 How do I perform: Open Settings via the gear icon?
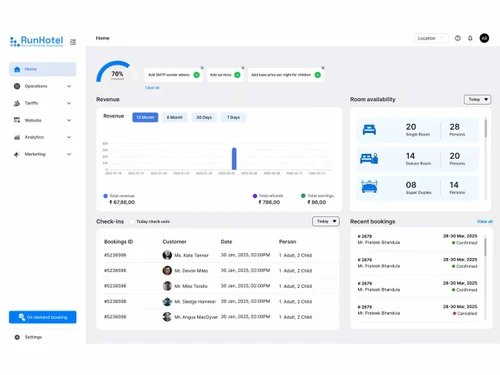[17, 337]
